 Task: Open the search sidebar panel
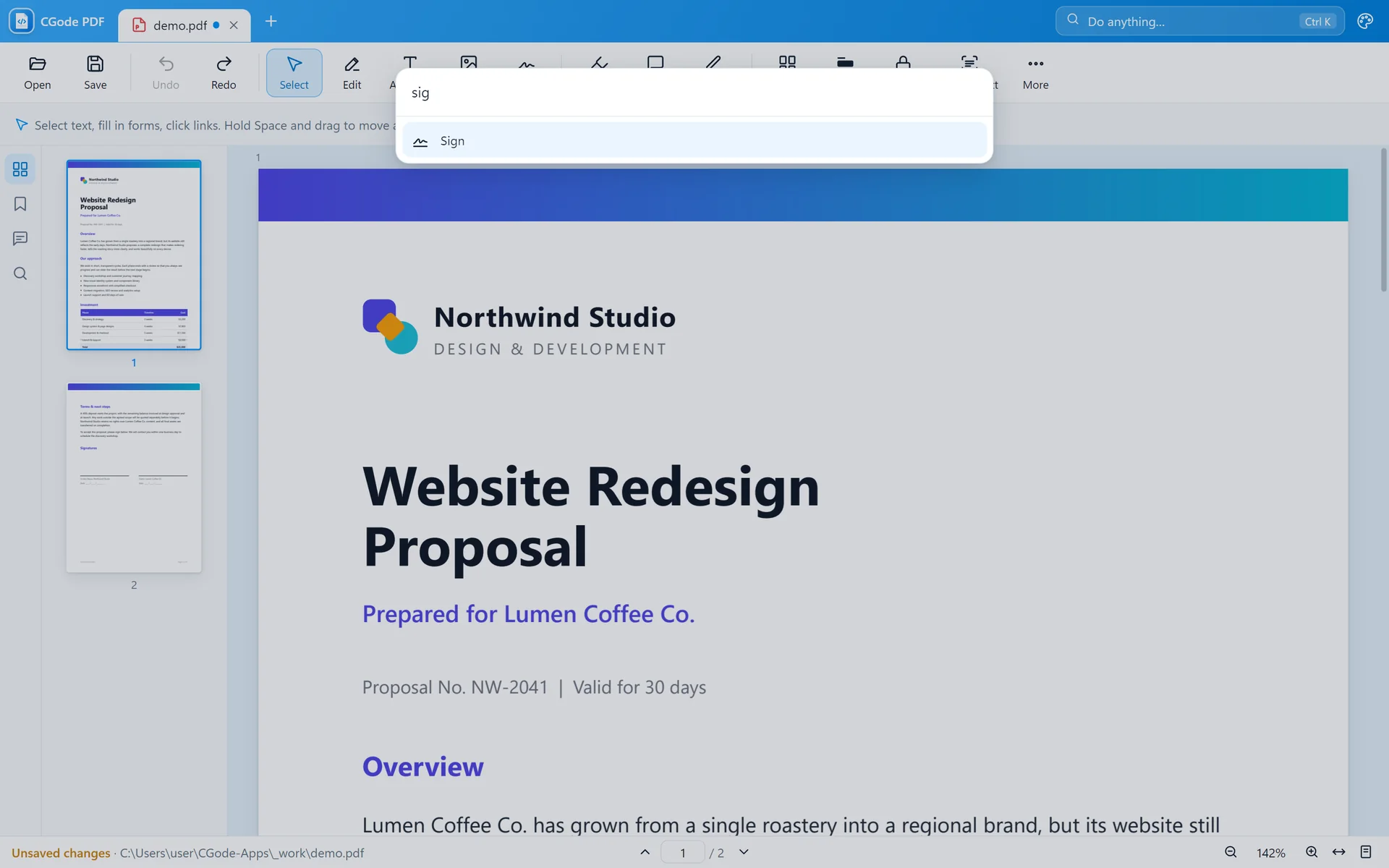[20, 273]
